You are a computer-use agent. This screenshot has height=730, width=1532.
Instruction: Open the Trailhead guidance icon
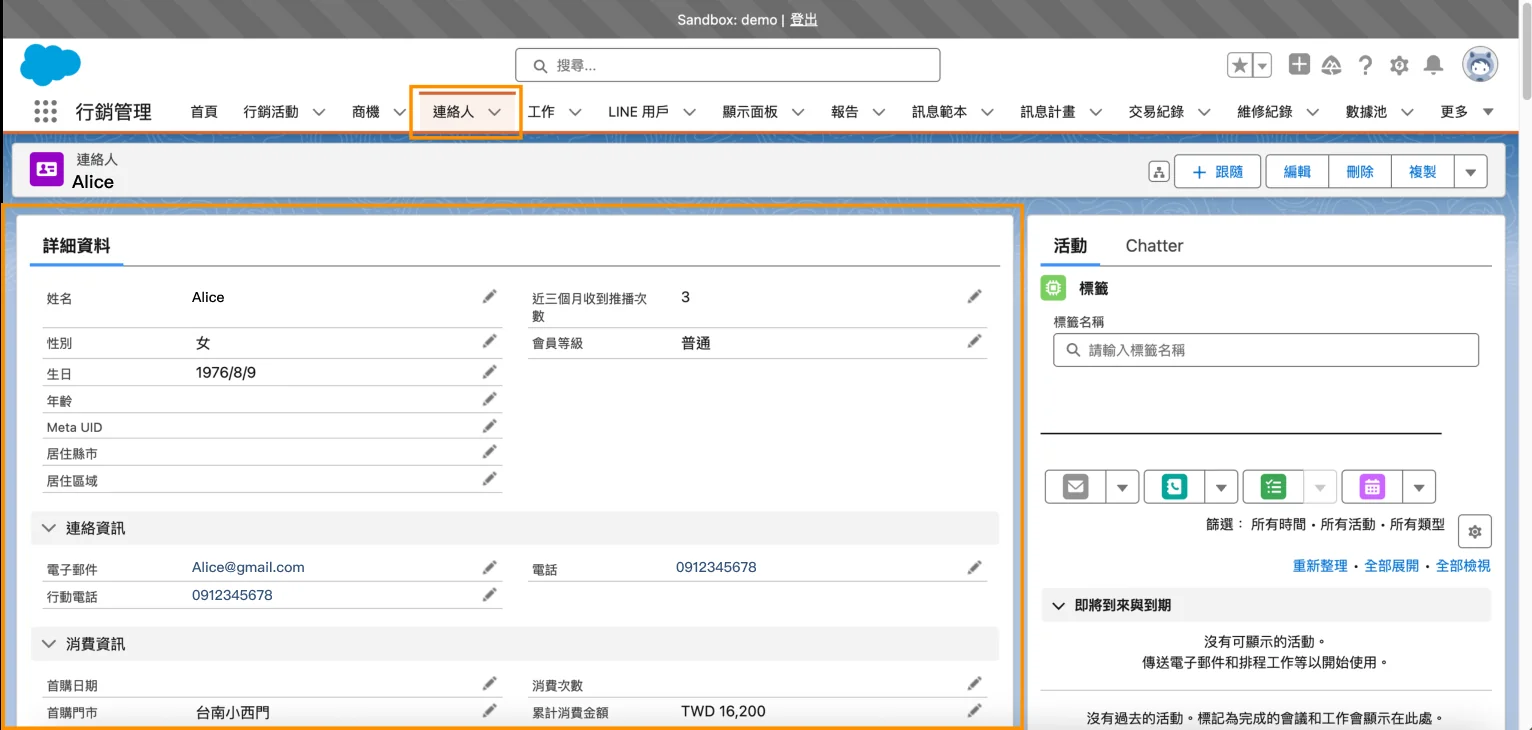click(x=1331, y=65)
